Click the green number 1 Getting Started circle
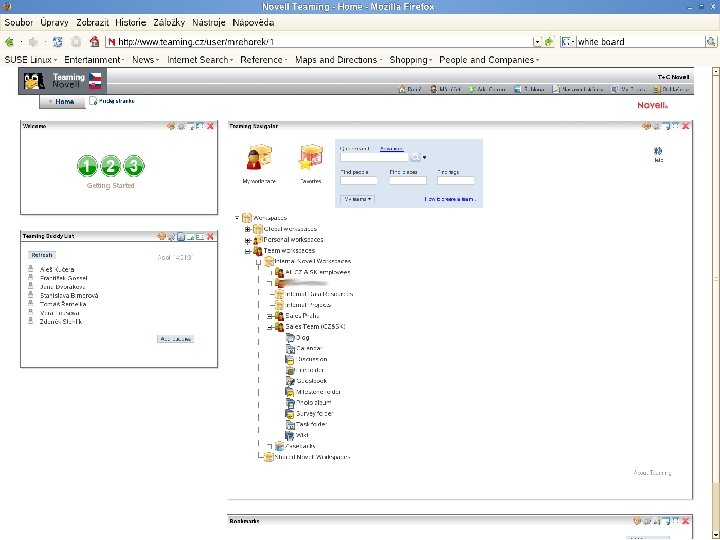Screen dimensions: 720x540 click(87, 166)
